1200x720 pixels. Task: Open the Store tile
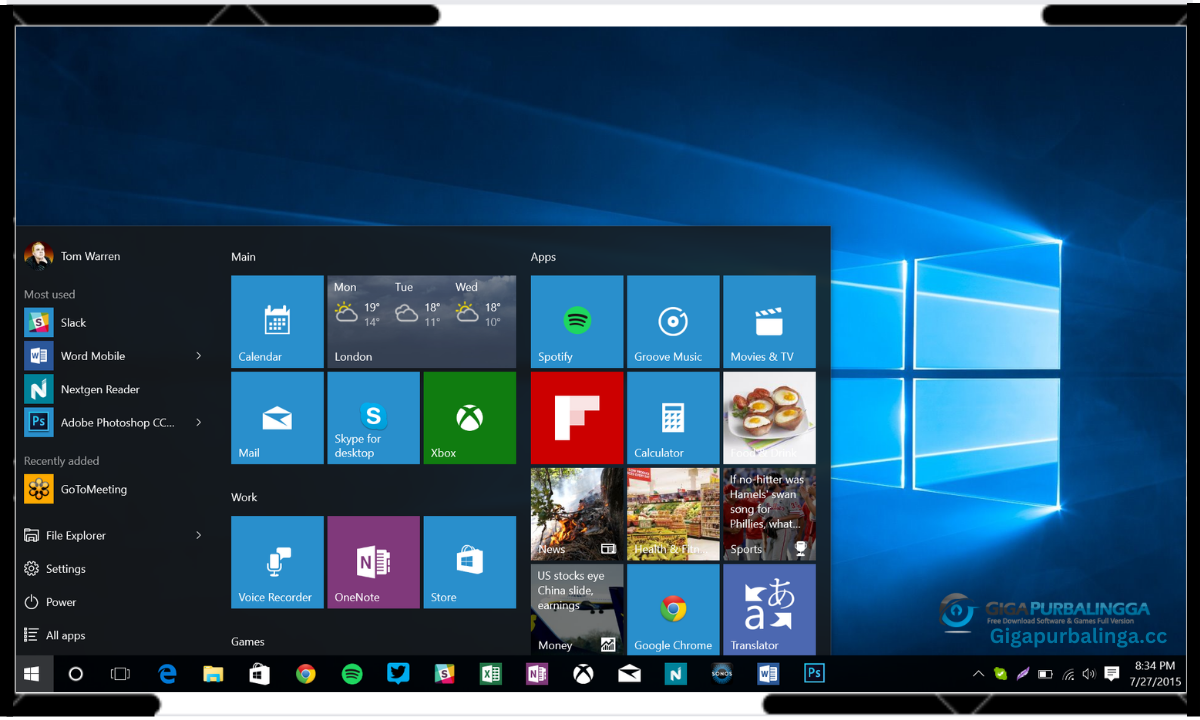coord(470,562)
